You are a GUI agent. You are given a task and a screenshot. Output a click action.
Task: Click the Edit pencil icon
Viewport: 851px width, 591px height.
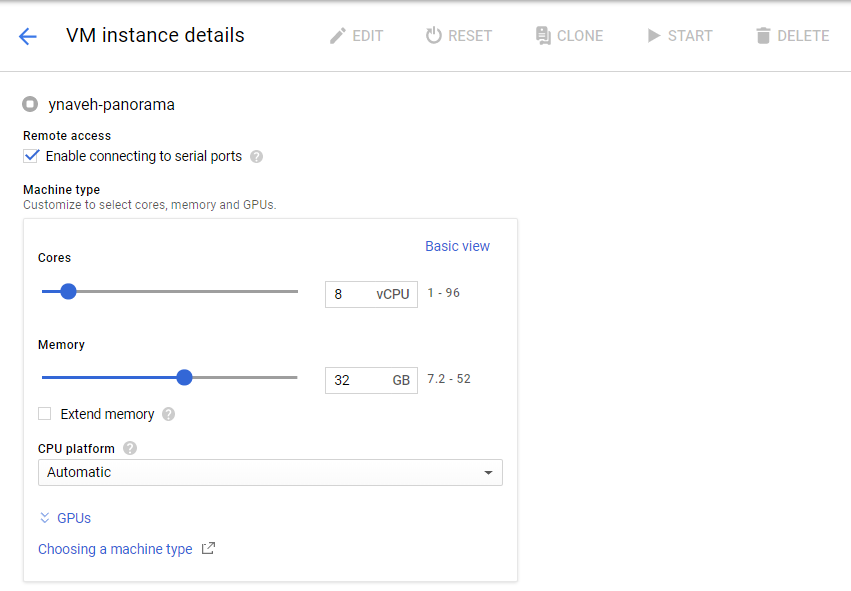[338, 36]
